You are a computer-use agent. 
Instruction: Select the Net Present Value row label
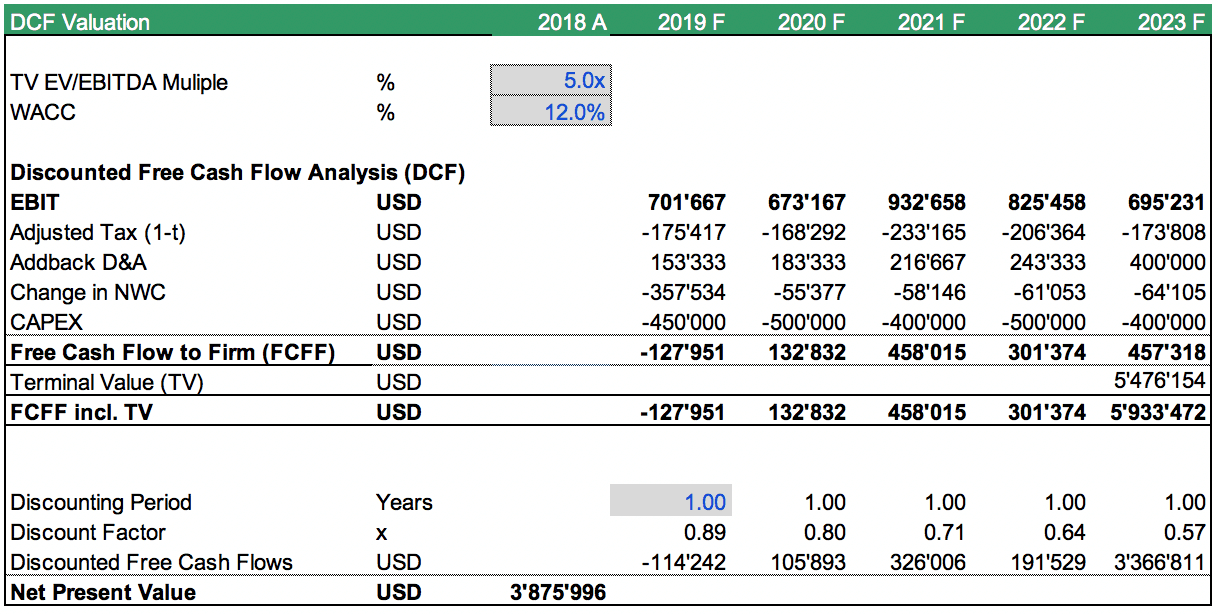tap(103, 592)
